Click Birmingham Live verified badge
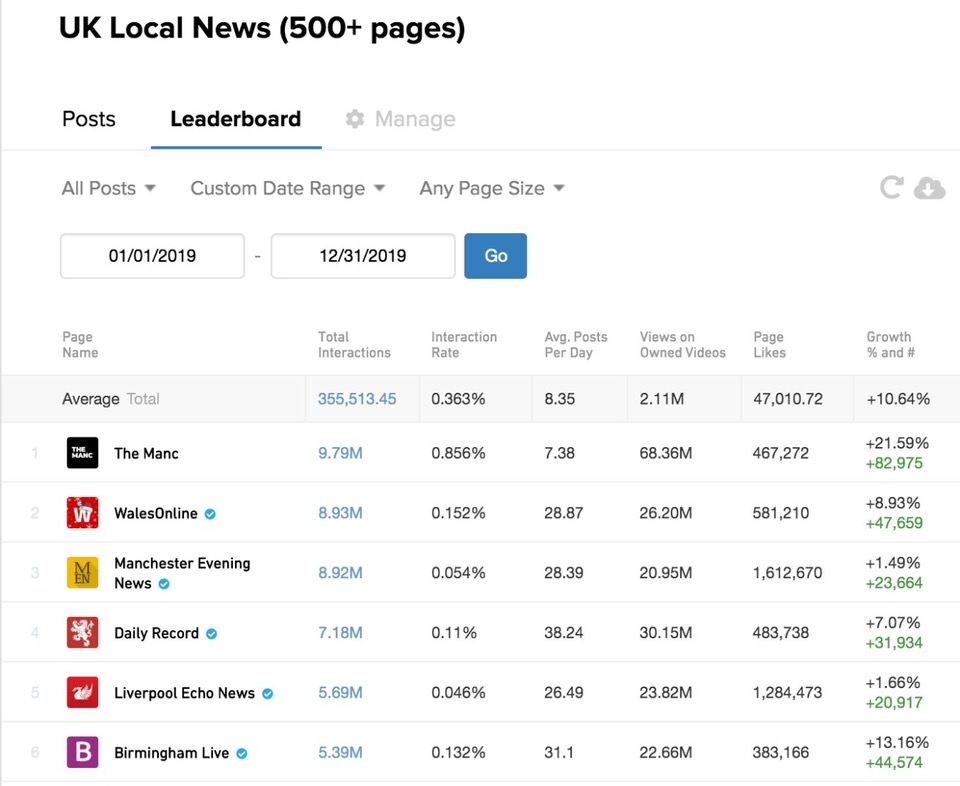960x786 pixels. [242, 754]
